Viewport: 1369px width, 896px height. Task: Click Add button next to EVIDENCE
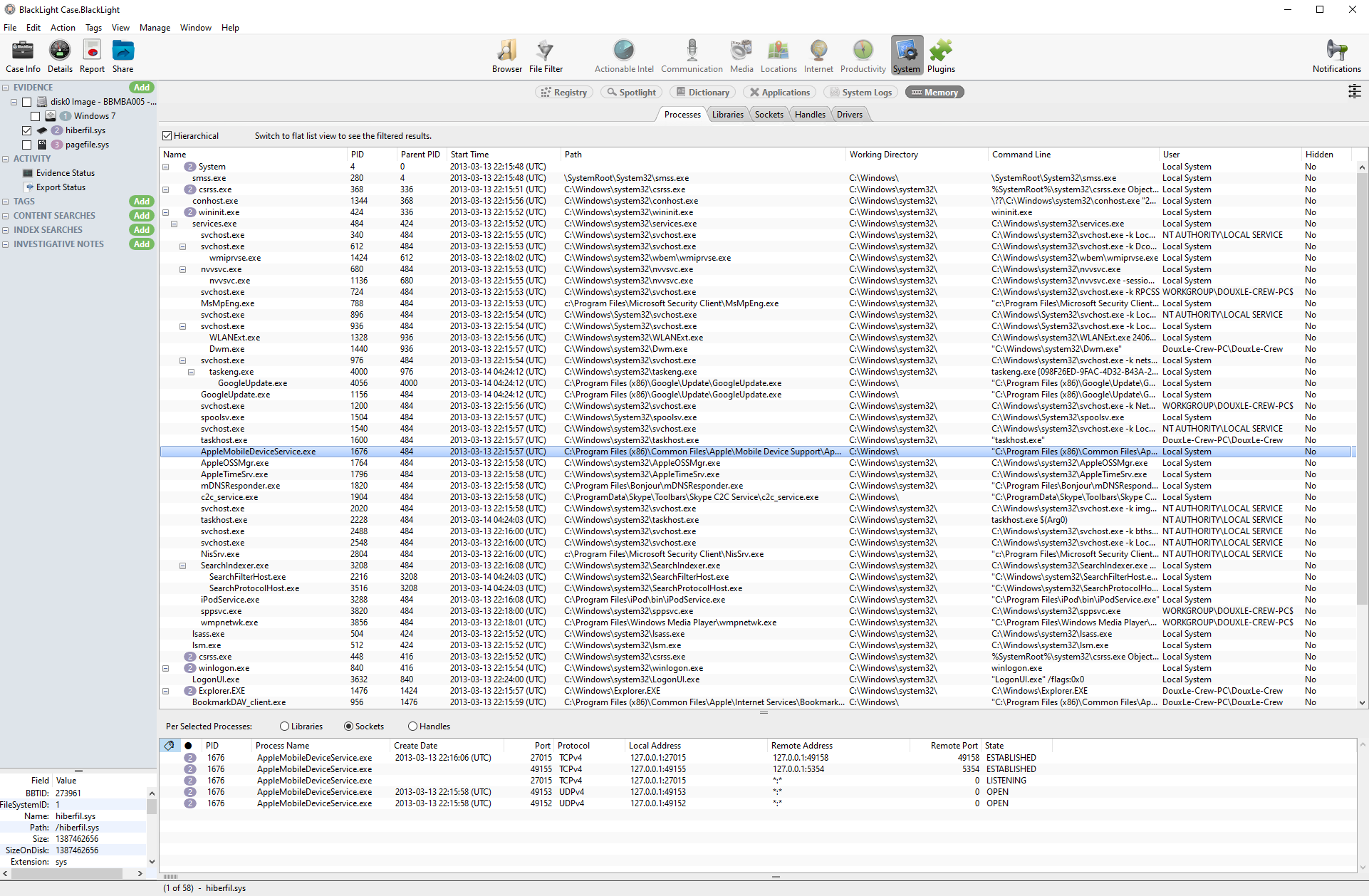[x=142, y=88]
